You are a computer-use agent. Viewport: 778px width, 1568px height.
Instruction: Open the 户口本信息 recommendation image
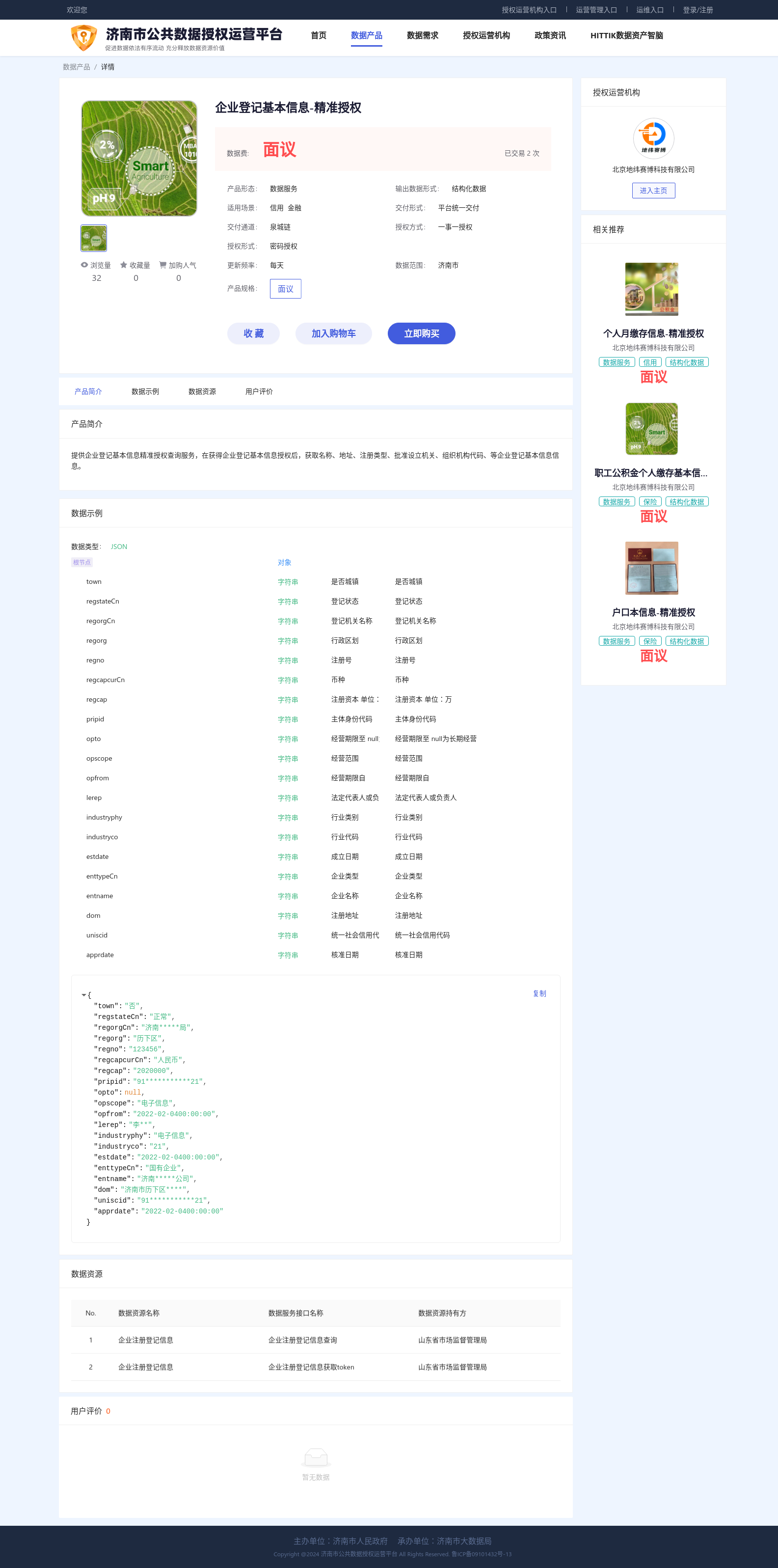click(x=651, y=568)
